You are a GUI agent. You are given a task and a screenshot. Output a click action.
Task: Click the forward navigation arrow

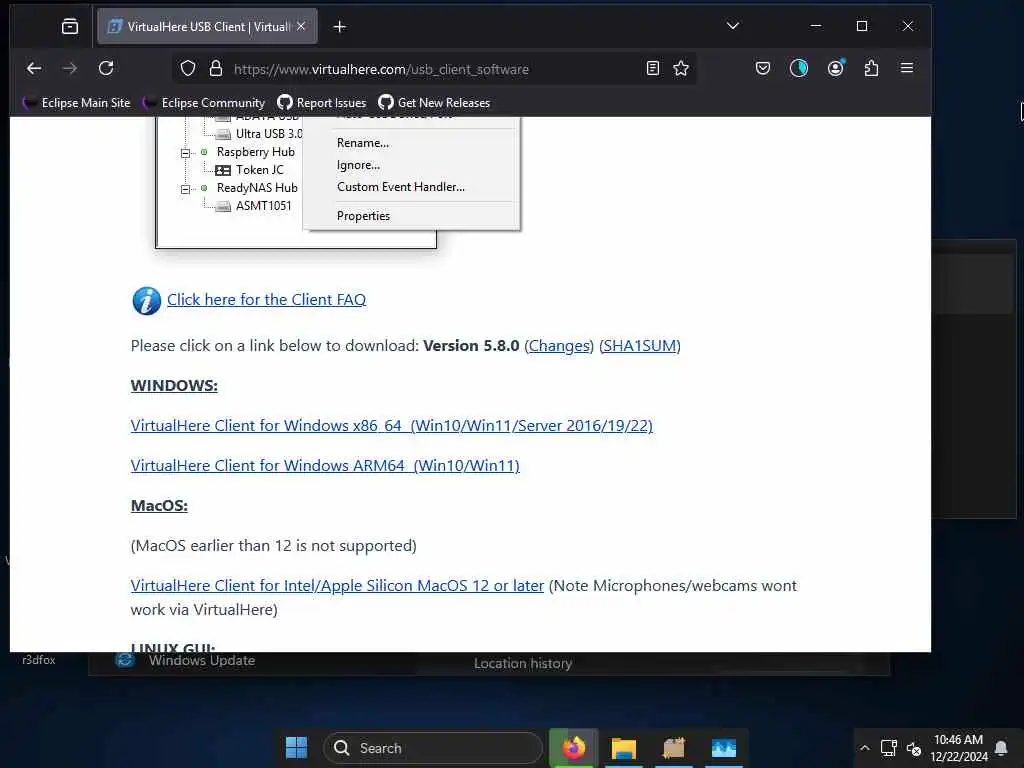click(69, 68)
